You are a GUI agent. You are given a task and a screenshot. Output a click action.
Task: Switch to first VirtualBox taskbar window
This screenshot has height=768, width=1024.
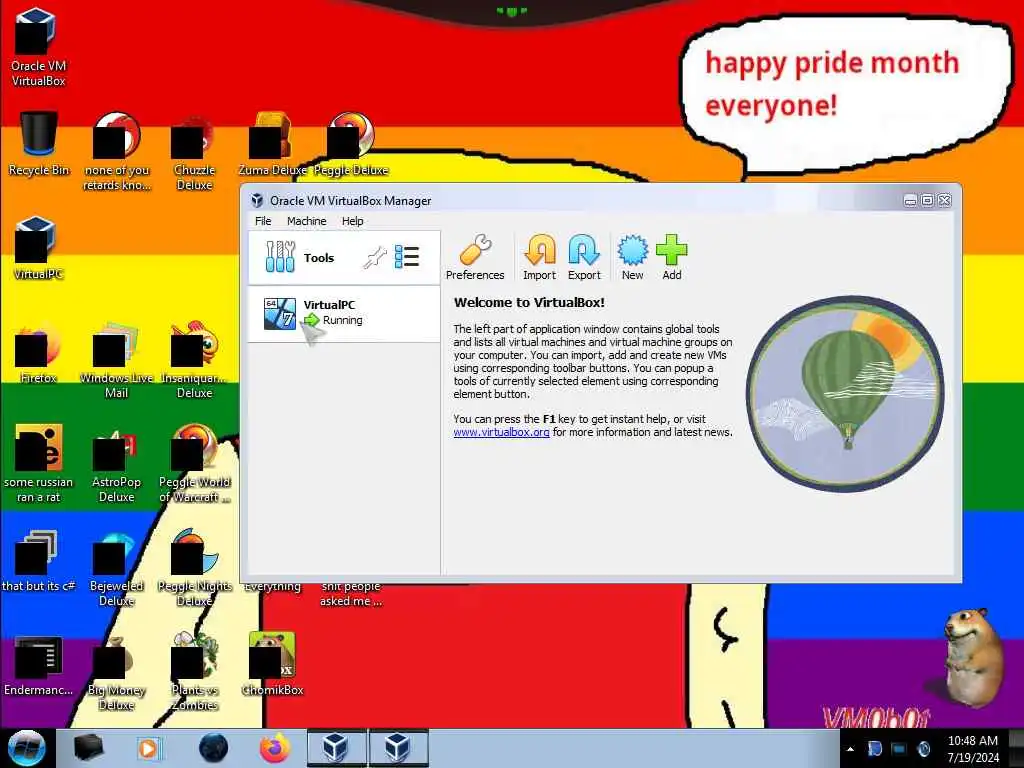[x=336, y=748]
